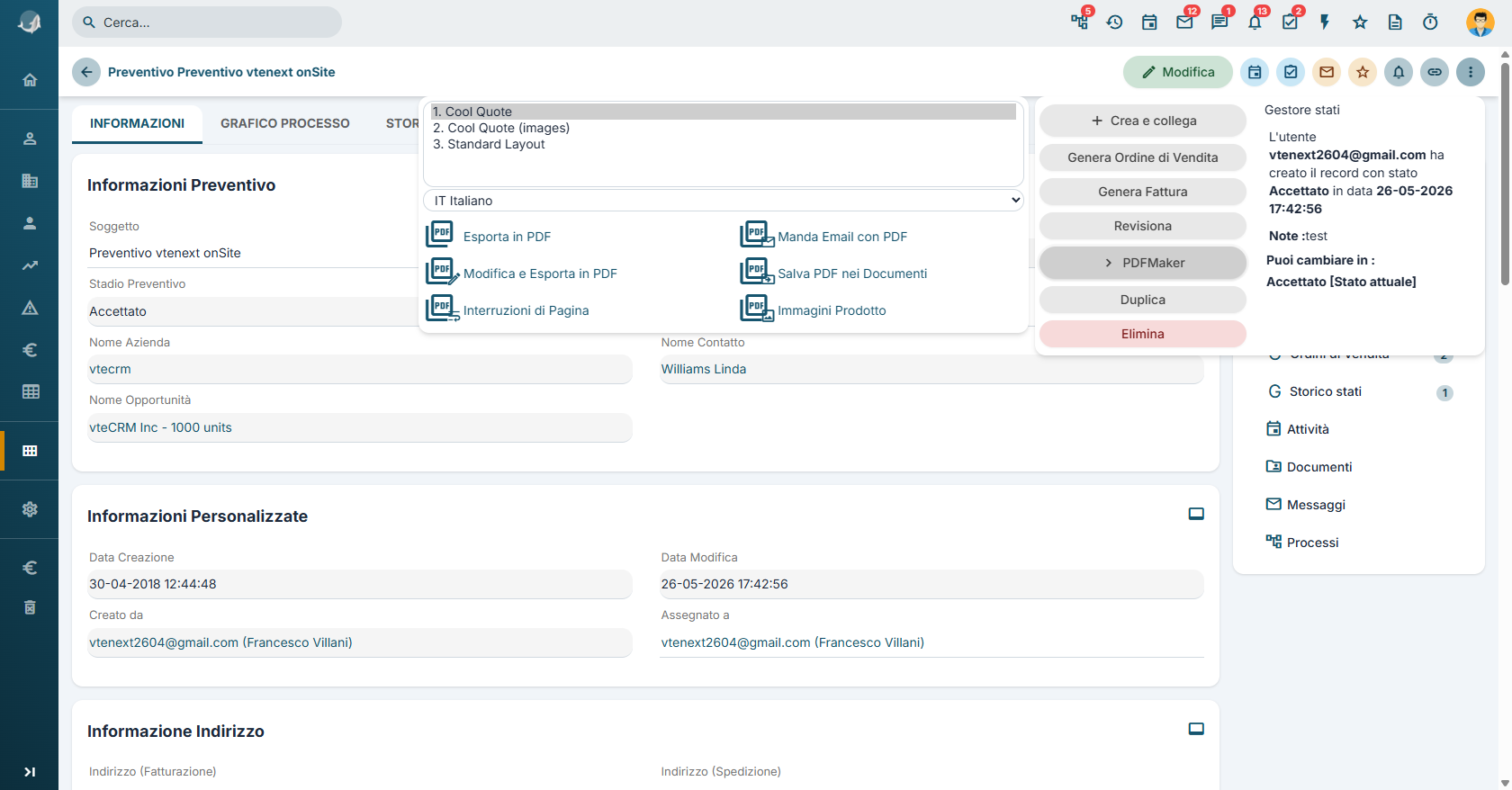Open the to-do checklist icon
The width and height of the screenshot is (1512, 790).
[1290, 22]
